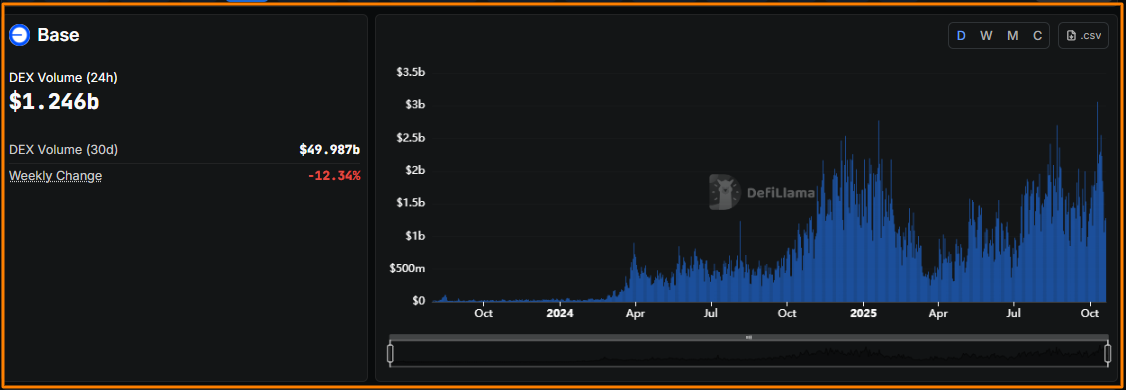Click the $1.5b y-axis label
The width and height of the screenshot is (1126, 390).
410,203
